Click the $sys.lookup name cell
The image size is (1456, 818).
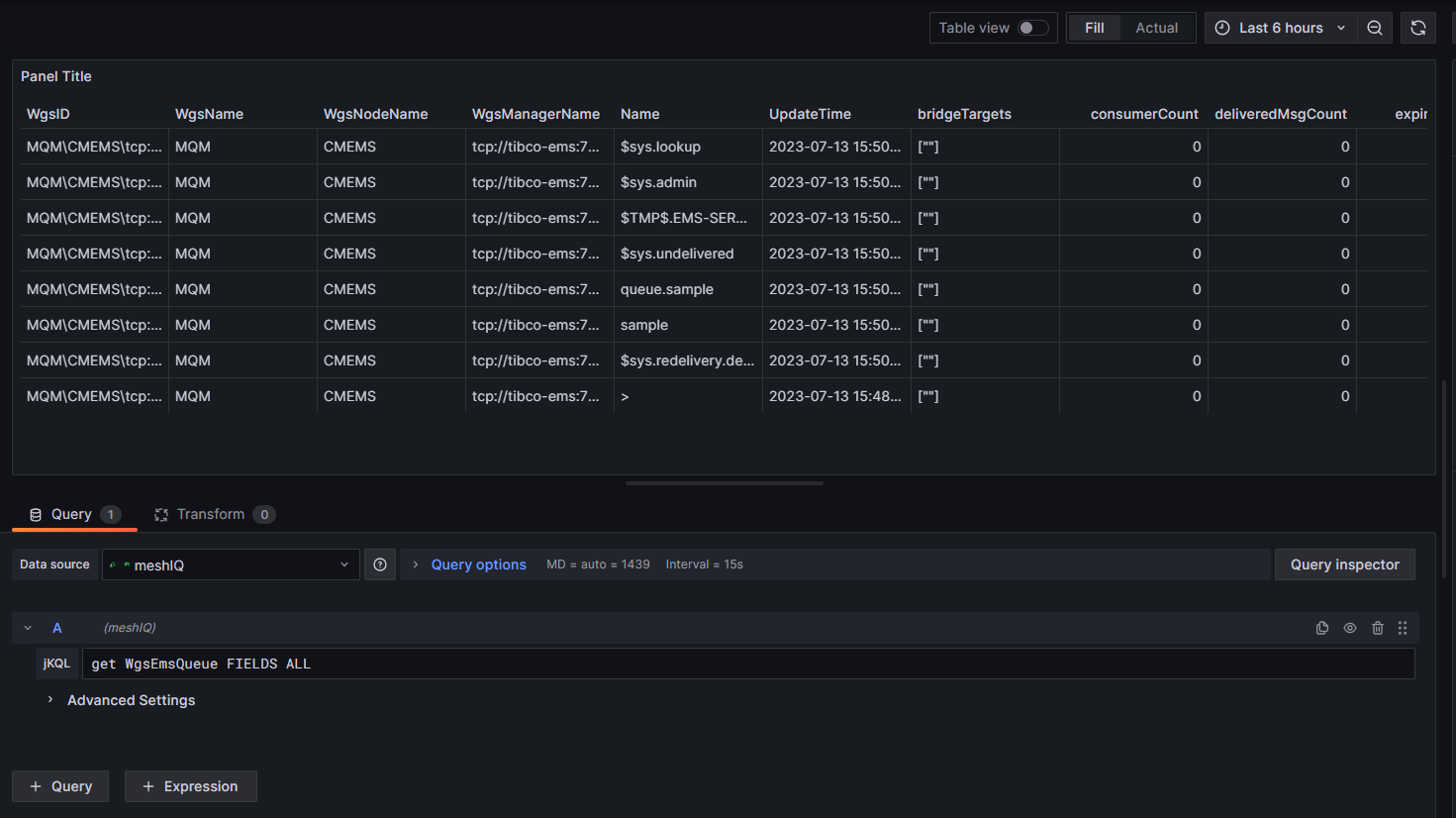688,147
